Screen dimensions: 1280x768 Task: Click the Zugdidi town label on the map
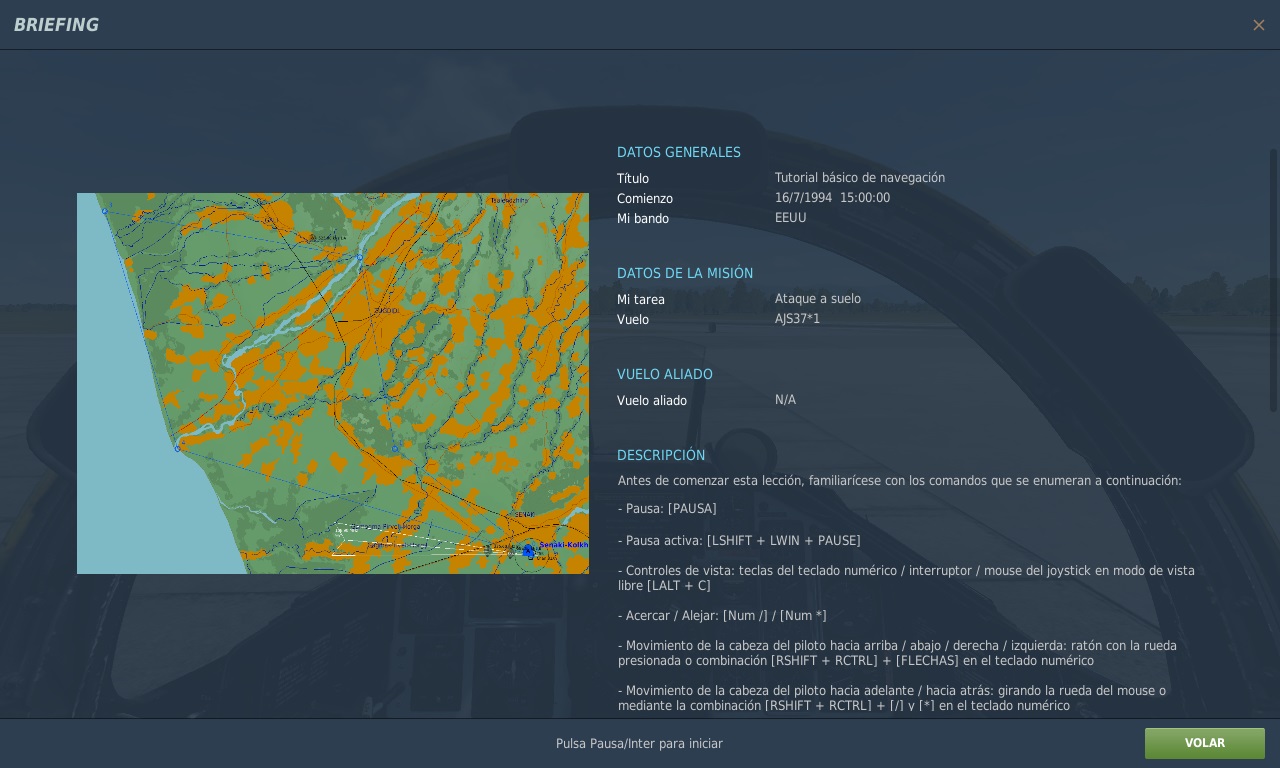point(386,311)
